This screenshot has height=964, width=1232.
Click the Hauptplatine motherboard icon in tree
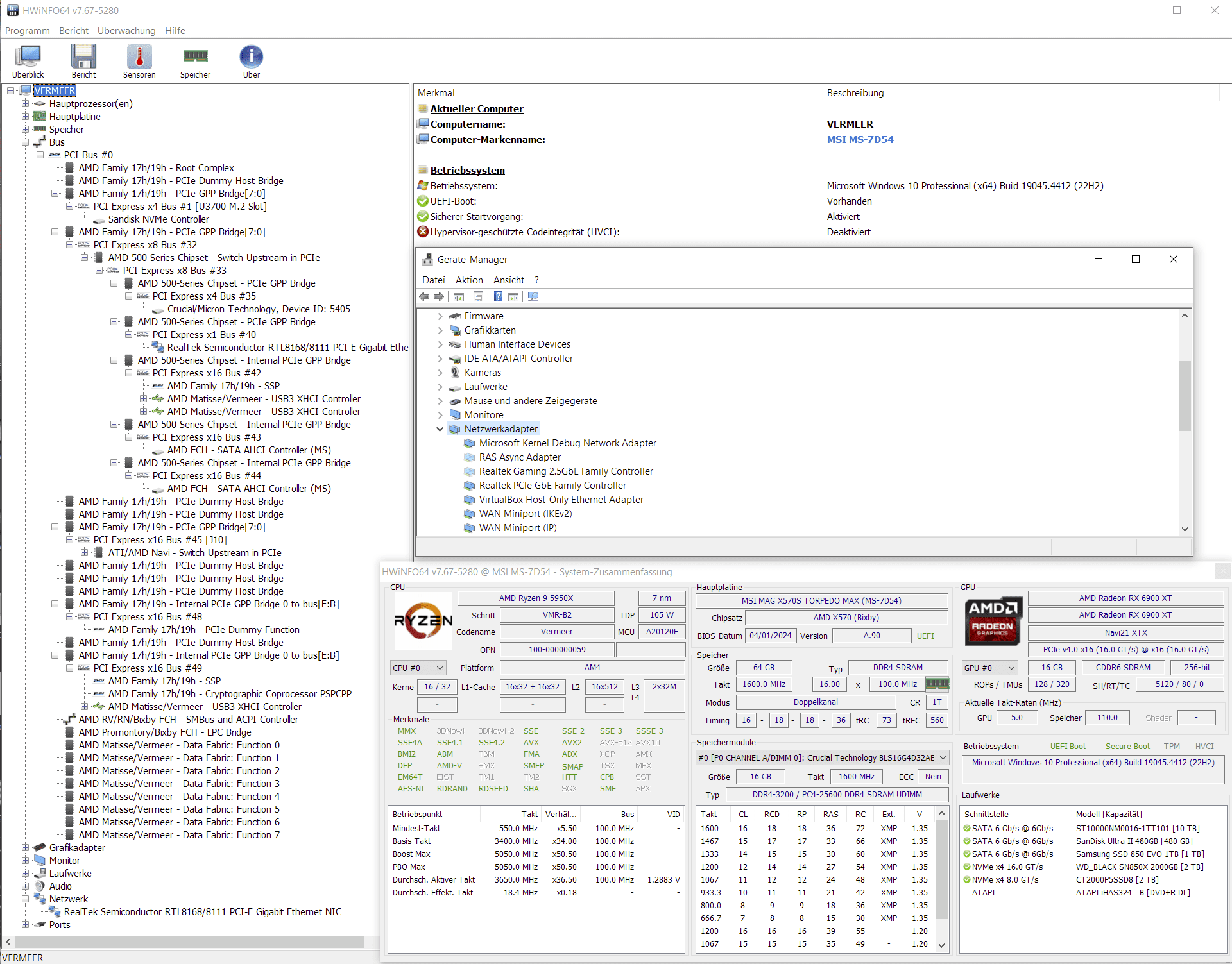coord(40,117)
